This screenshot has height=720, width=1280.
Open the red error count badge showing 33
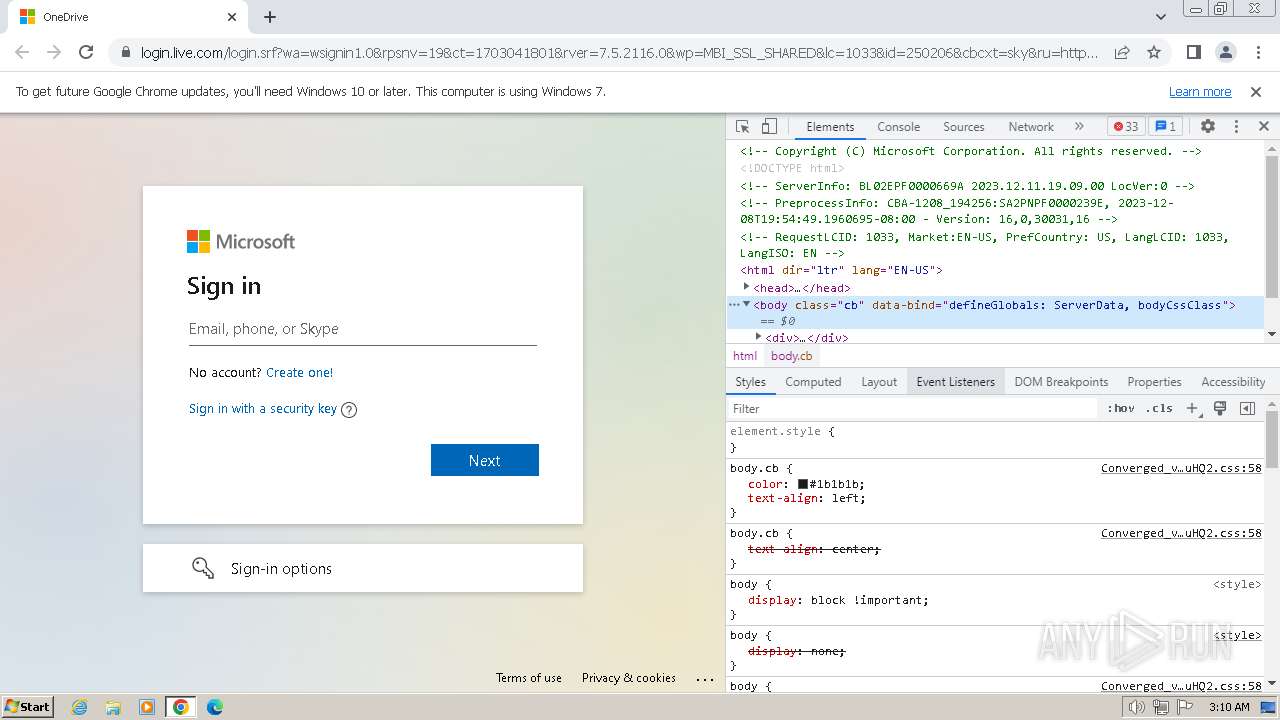(x=1126, y=127)
